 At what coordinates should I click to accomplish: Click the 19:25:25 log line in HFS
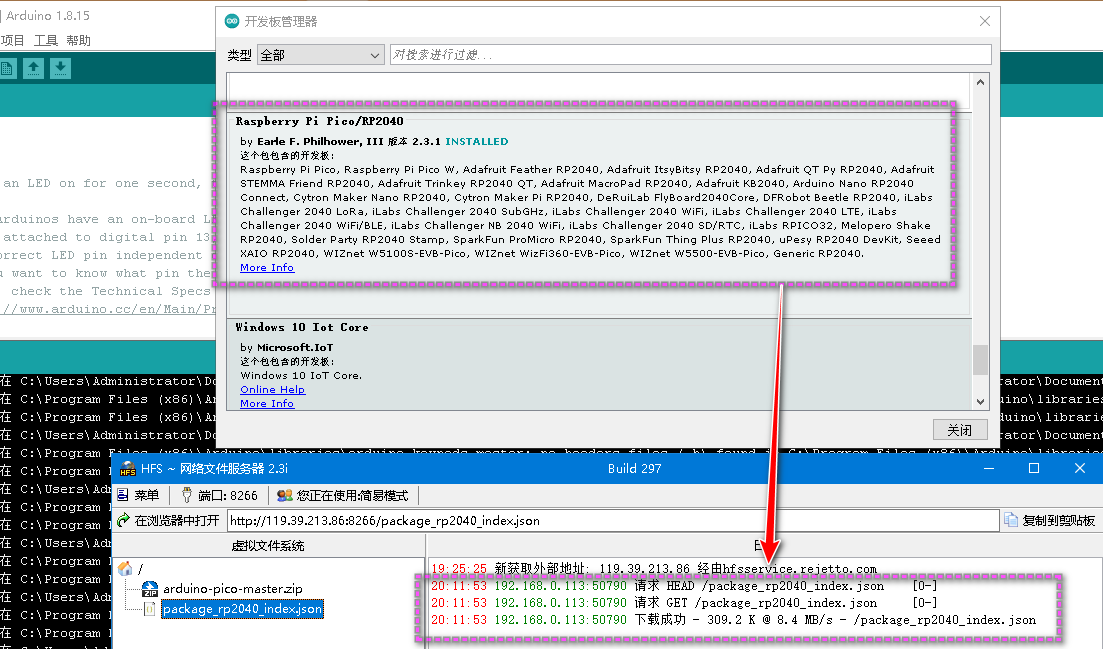tap(654, 568)
